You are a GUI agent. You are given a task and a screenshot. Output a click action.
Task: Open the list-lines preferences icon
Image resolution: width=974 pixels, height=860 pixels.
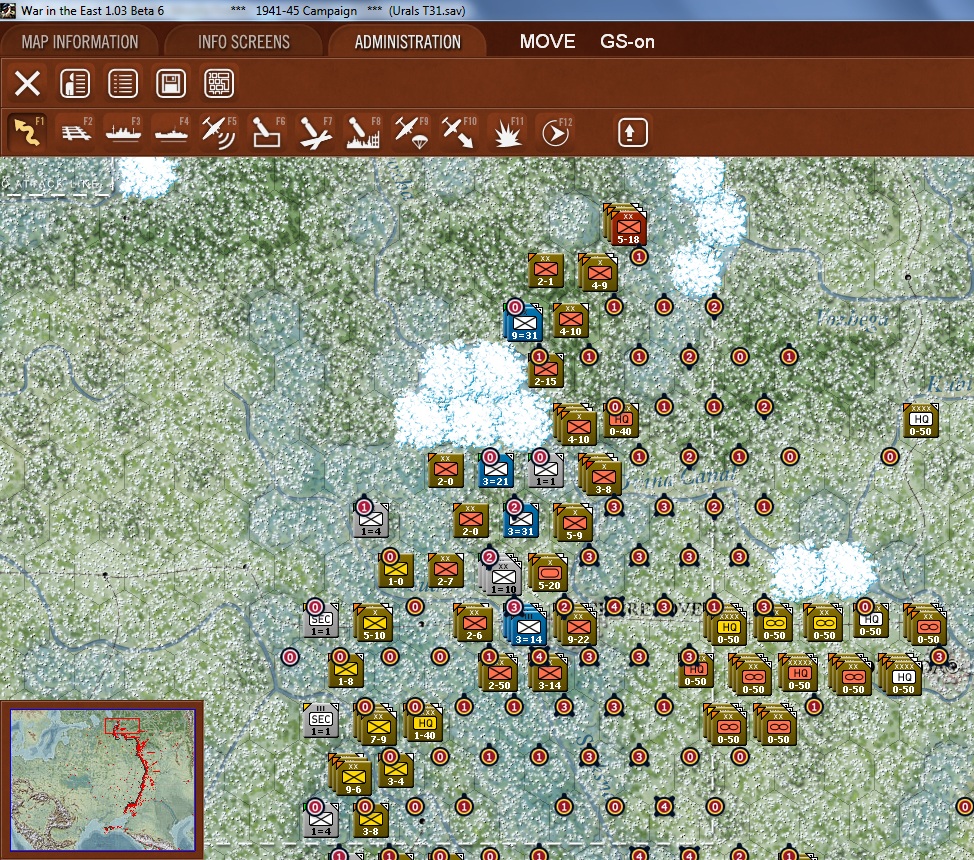[123, 83]
